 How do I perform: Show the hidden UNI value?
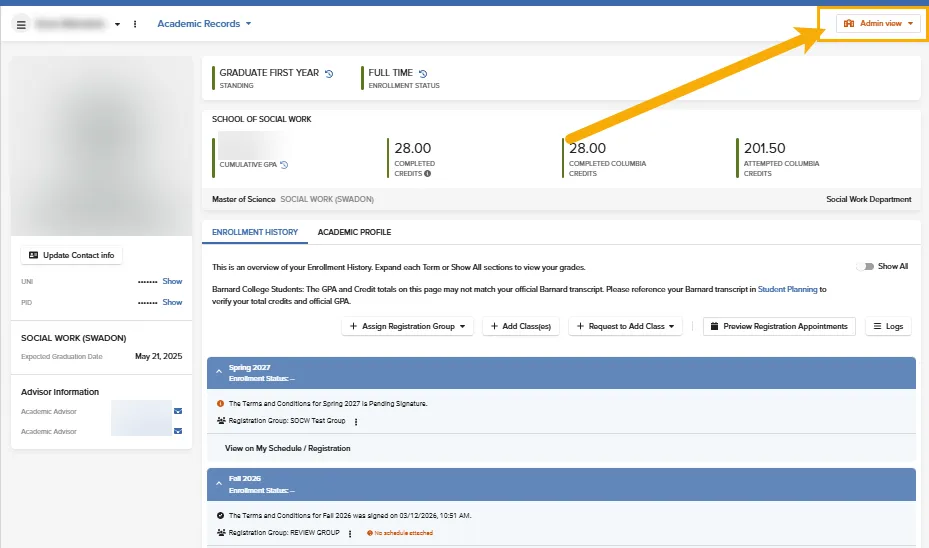[x=172, y=281]
